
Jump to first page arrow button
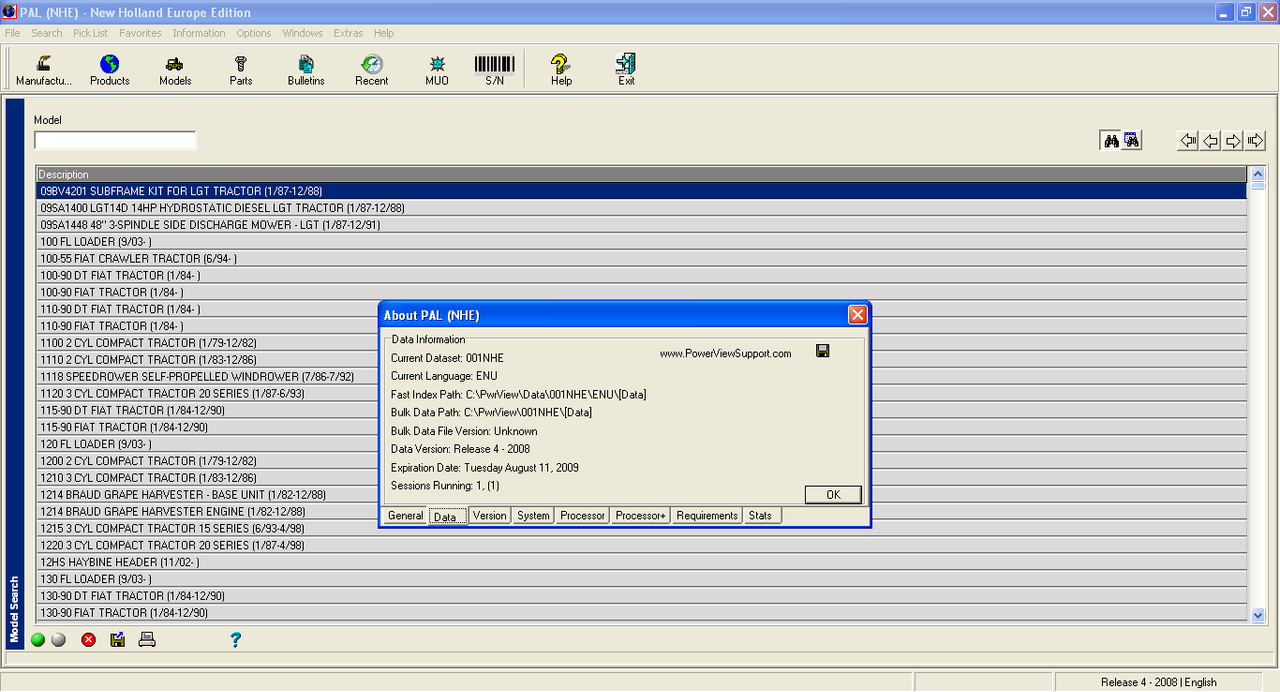point(1188,141)
